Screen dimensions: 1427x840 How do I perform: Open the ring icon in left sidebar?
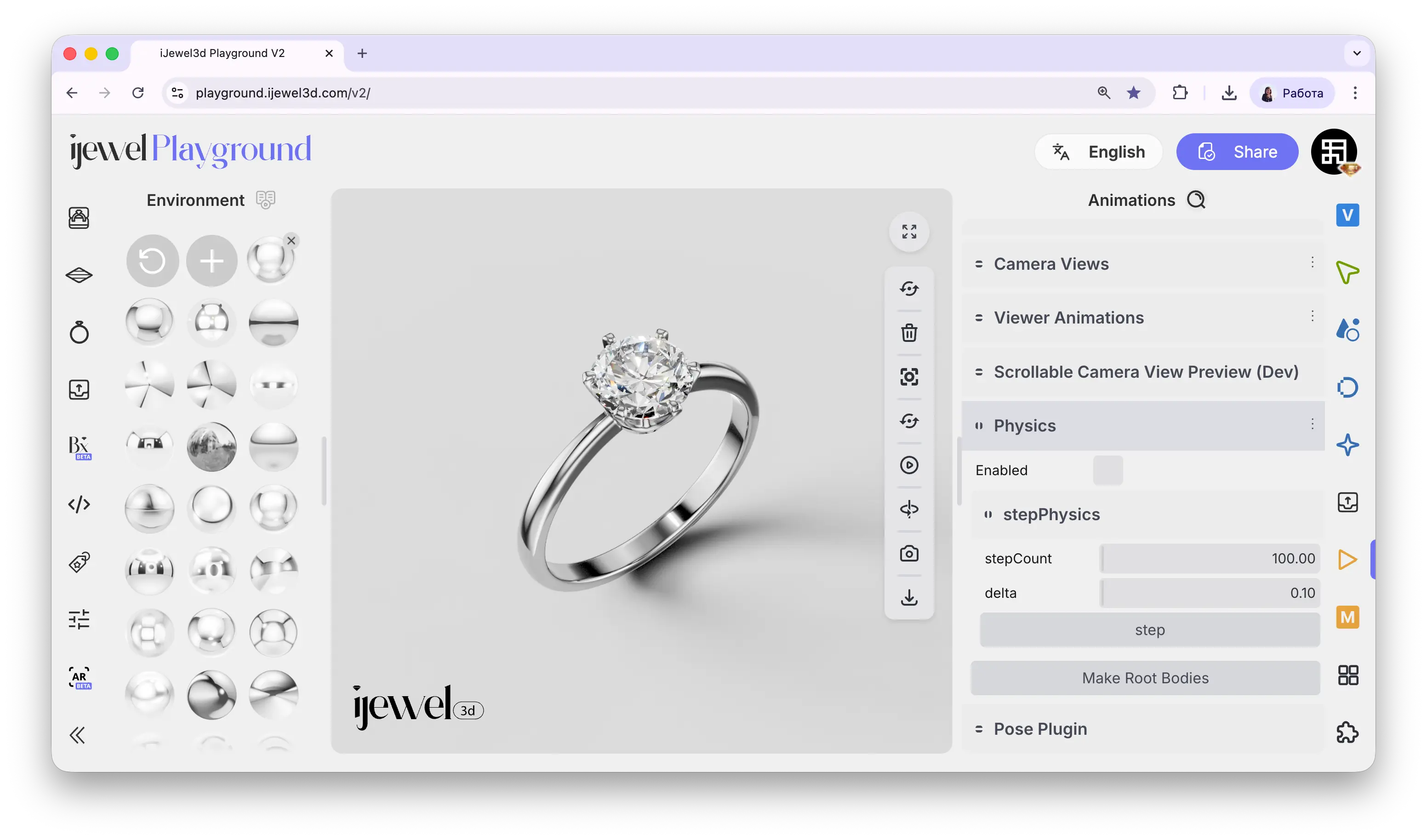point(79,332)
